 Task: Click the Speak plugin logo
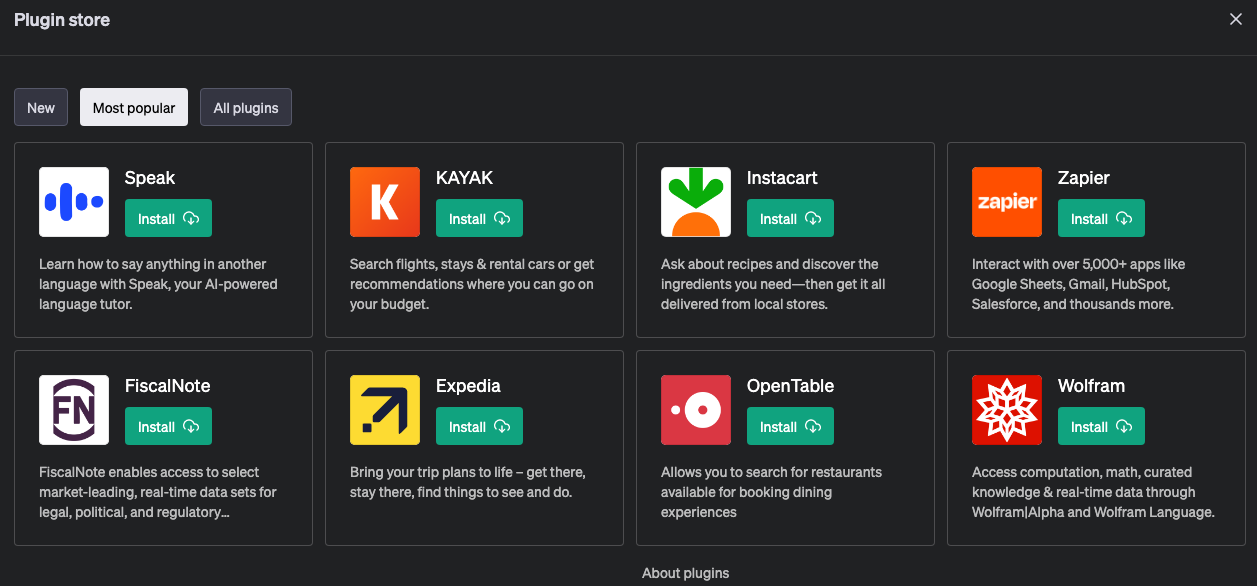(x=74, y=202)
